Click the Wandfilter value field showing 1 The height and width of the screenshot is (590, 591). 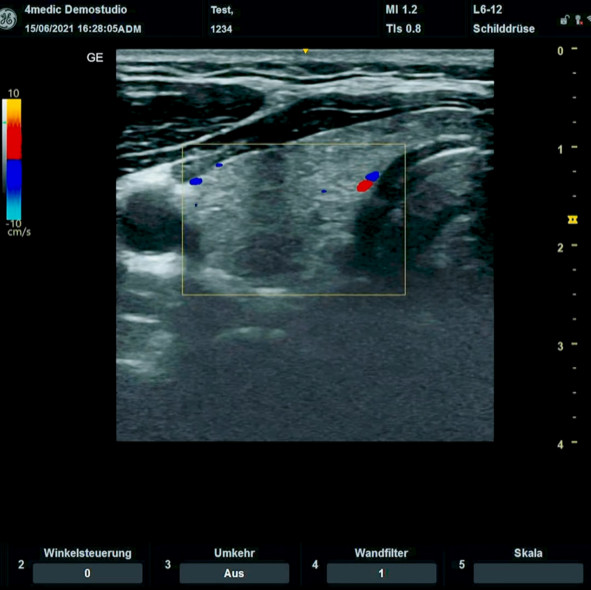tap(381, 573)
